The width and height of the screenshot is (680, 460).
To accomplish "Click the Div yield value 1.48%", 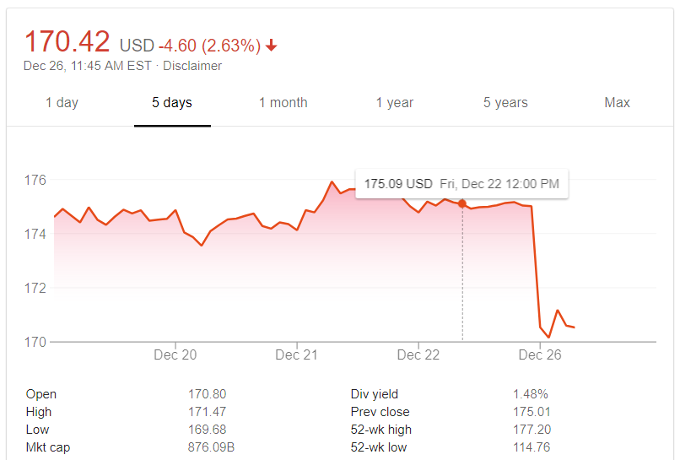I will tap(530, 395).
